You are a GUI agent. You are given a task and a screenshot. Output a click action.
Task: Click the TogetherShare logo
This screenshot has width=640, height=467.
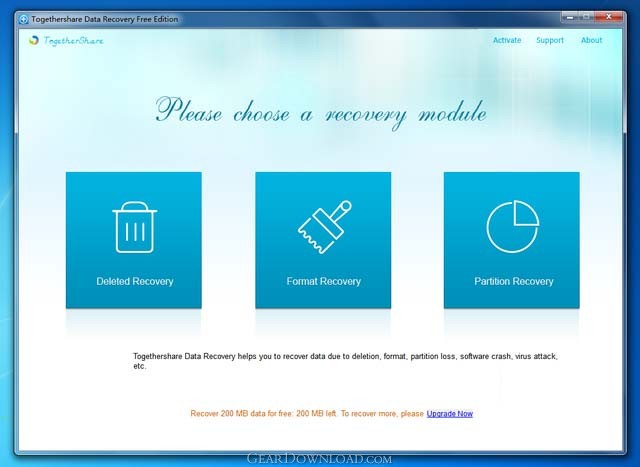pos(66,40)
